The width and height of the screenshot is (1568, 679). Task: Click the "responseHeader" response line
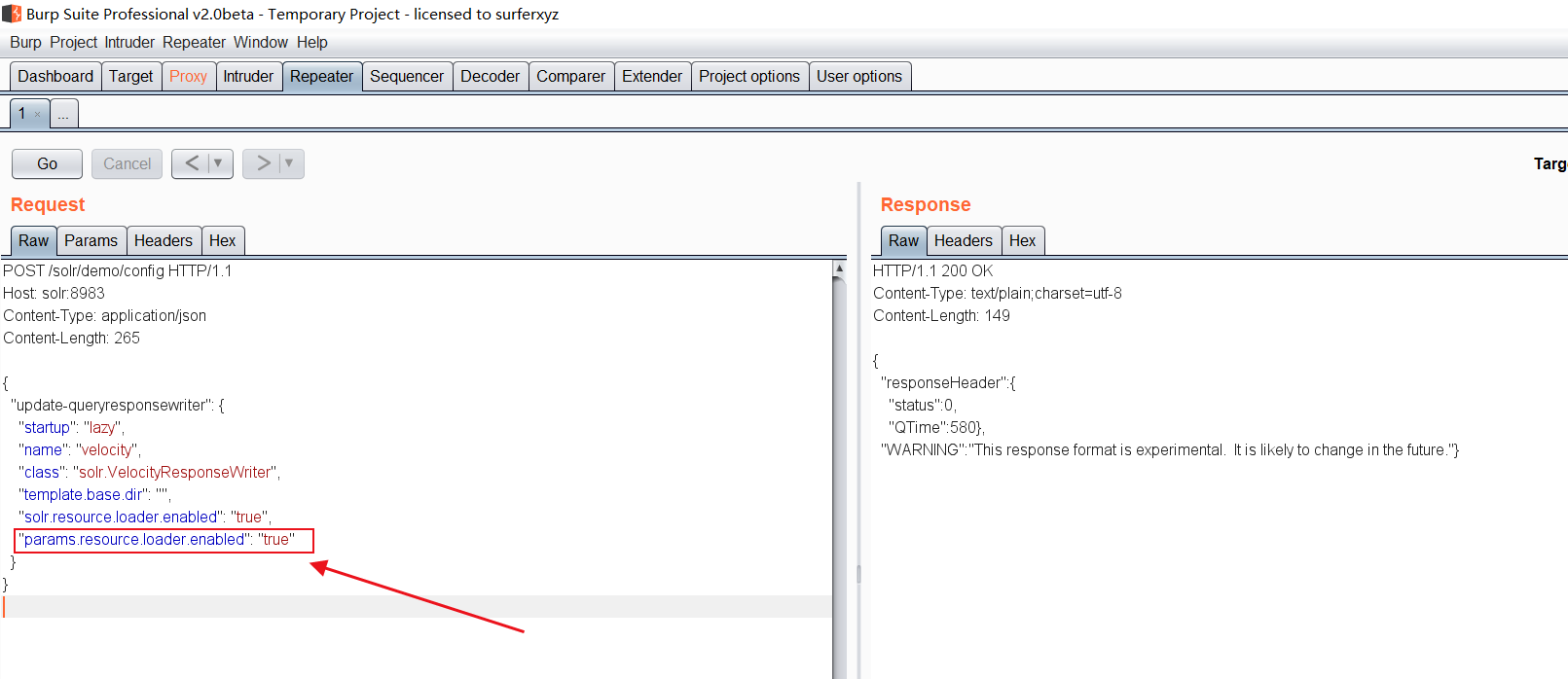coord(948,382)
